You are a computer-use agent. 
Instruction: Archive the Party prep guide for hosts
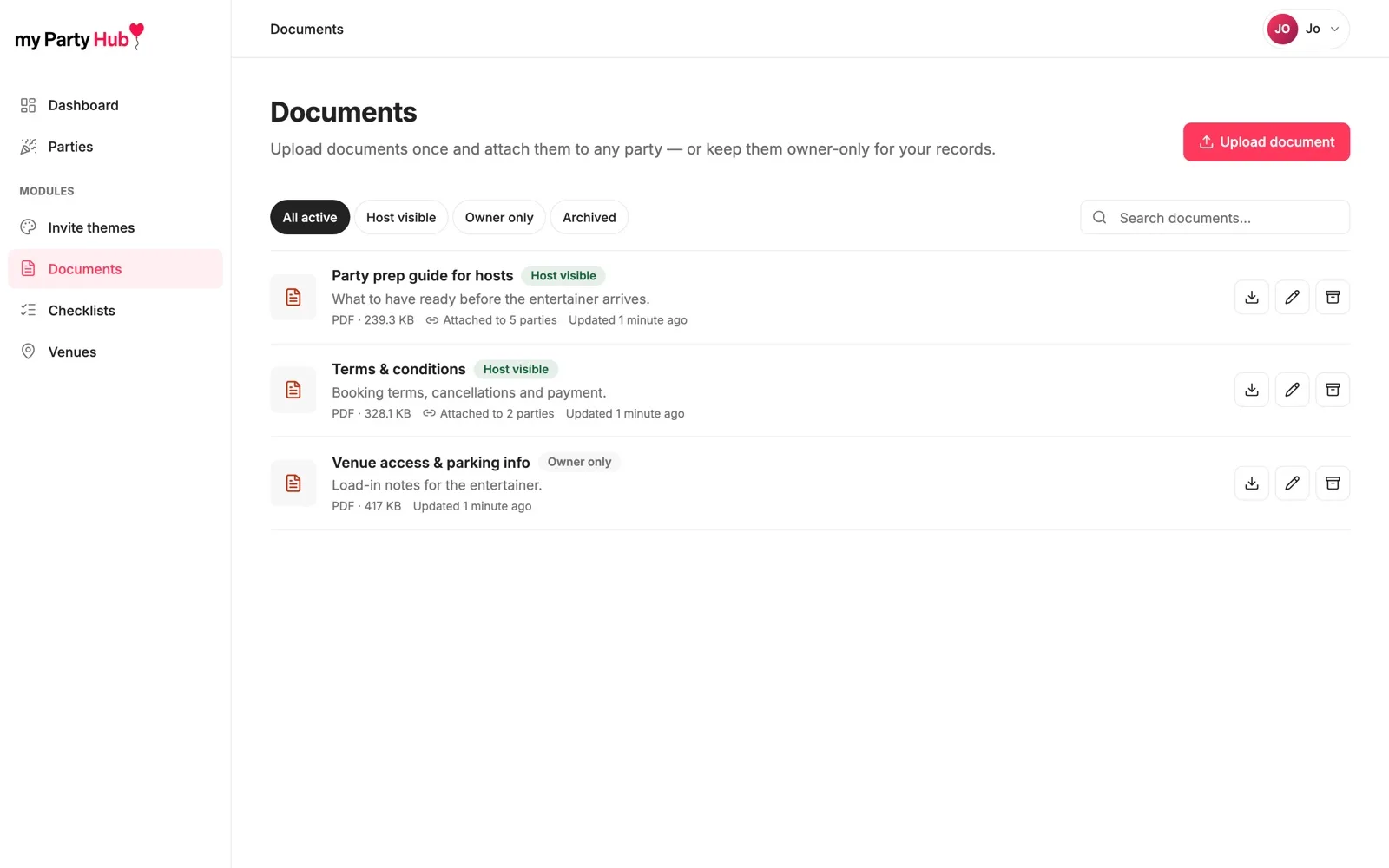(1333, 297)
